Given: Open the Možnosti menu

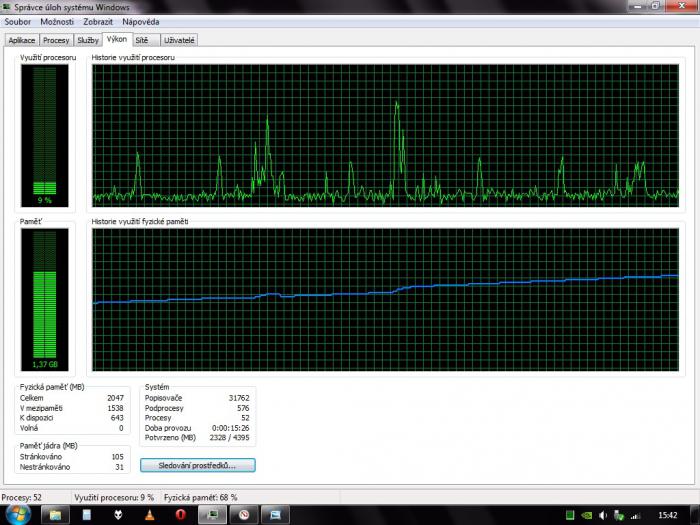Looking at the screenshot, I should pyautogui.click(x=57, y=21).
